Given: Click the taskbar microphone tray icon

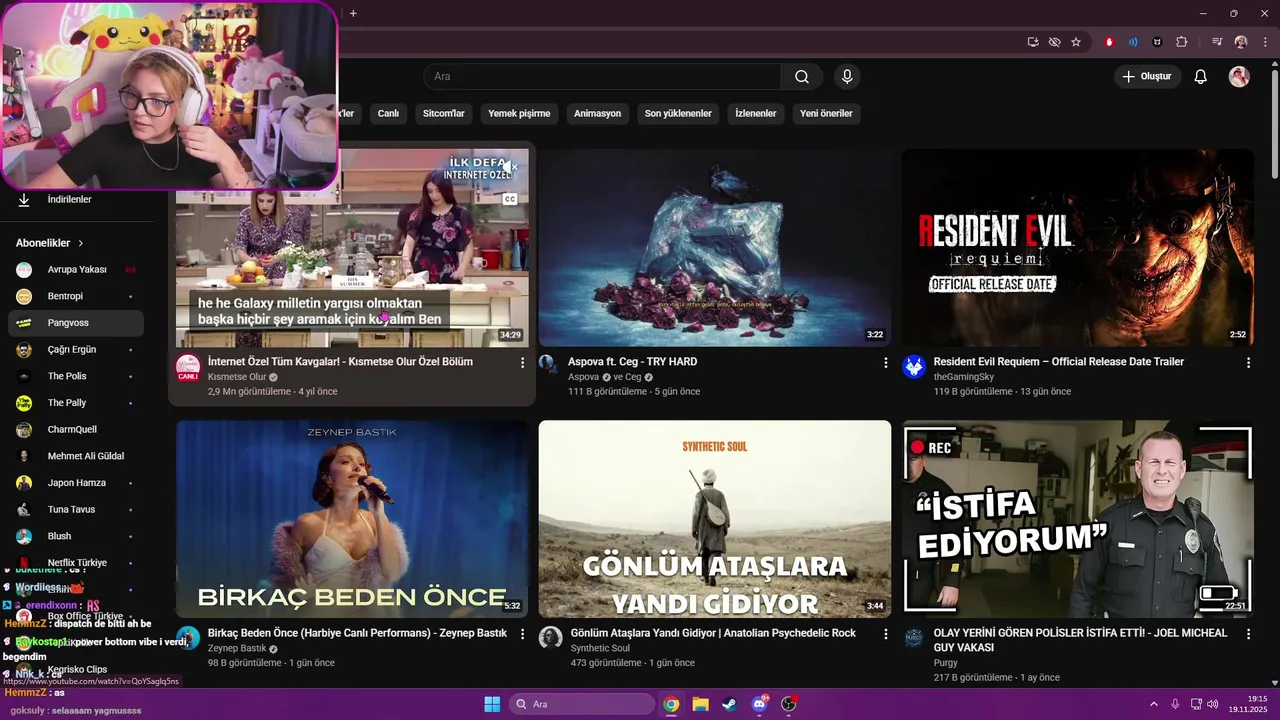Looking at the screenshot, I should point(1175,704).
